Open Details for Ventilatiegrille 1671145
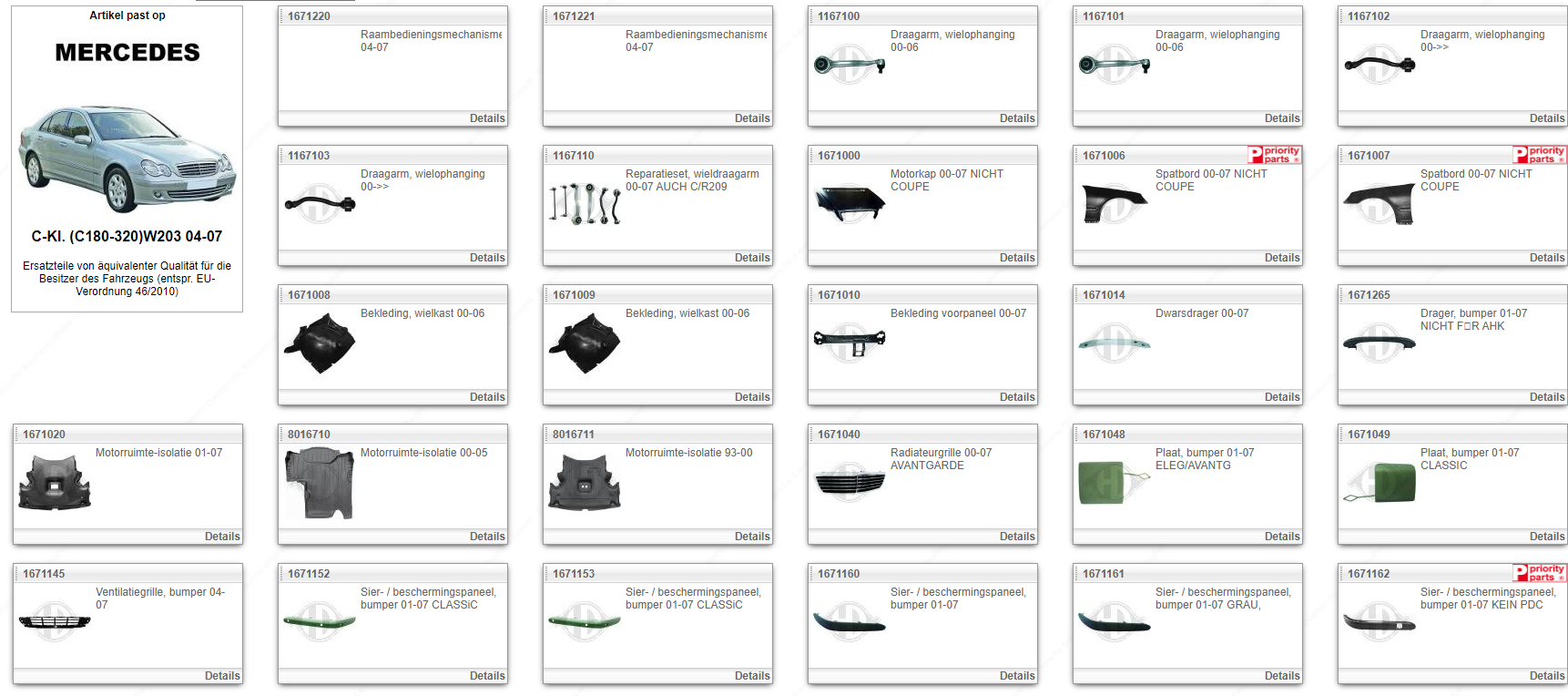The height and width of the screenshot is (696, 1568). pyautogui.click(x=222, y=676)
